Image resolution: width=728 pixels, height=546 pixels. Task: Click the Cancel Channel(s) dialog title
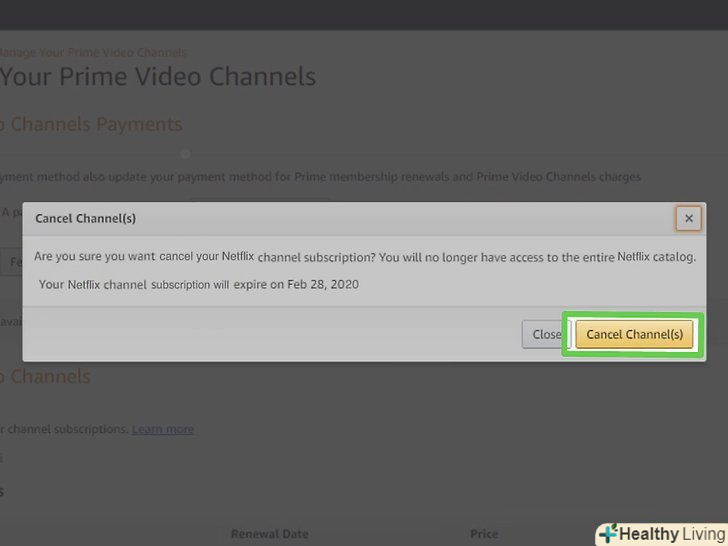(85, 218)
